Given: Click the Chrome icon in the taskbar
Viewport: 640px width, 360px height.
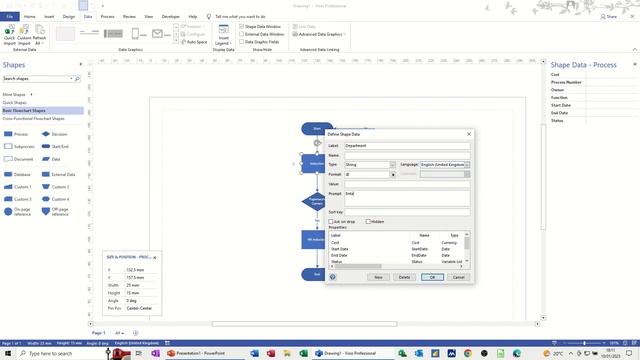Looking at the screenshot, I should pyautogui.click(x=468, y=353).
